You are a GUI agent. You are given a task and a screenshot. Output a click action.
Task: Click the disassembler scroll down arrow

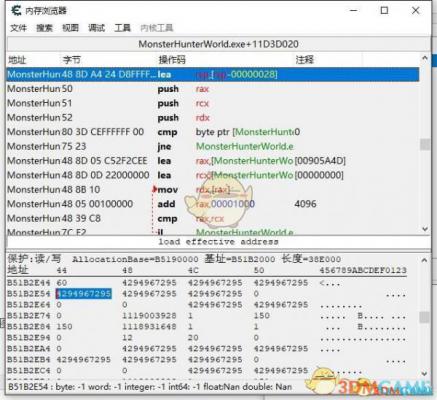coord(425,229)
